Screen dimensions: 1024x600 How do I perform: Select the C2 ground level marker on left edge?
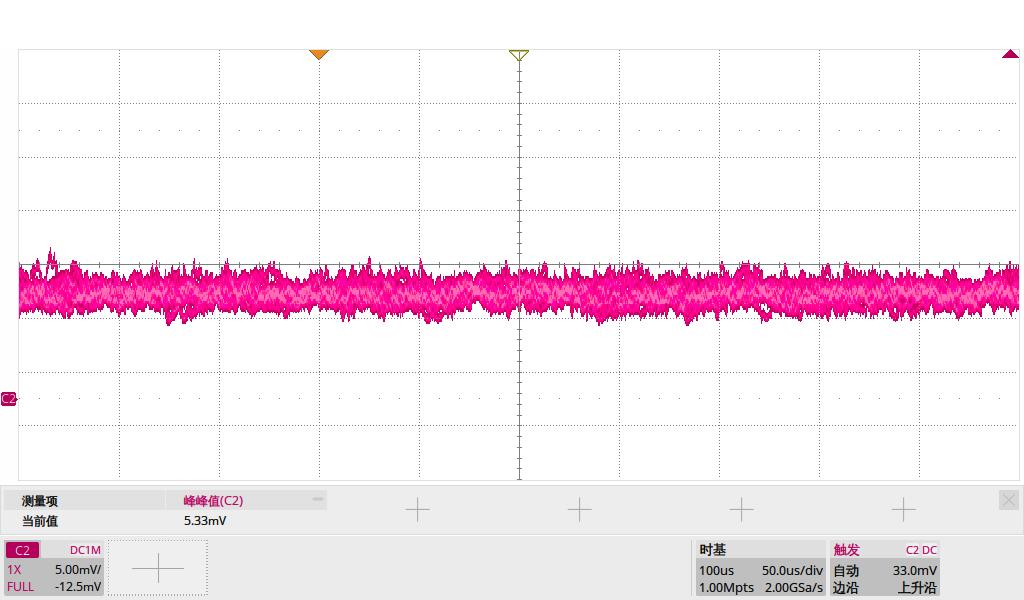pos(9,398)
